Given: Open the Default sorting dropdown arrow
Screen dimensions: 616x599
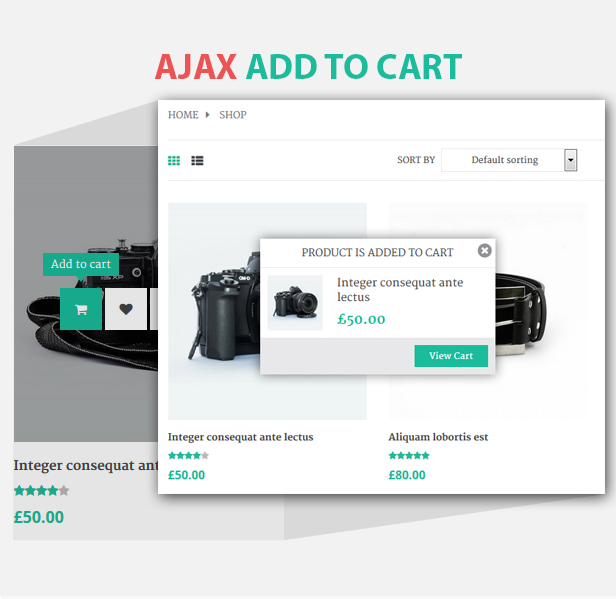Looking at the screenshot, I should [570, 160].
